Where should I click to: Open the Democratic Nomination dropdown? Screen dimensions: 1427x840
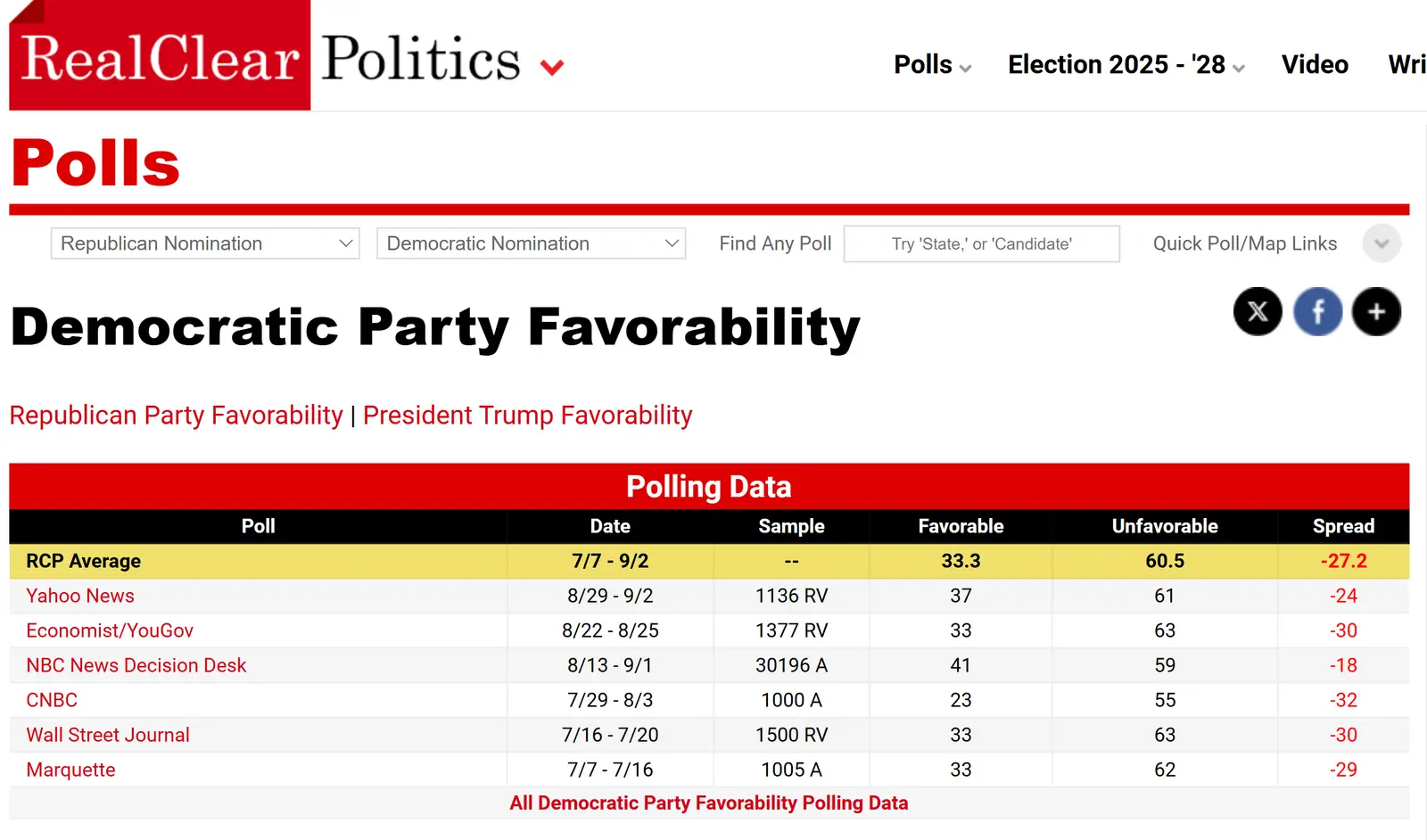point(531,243)
